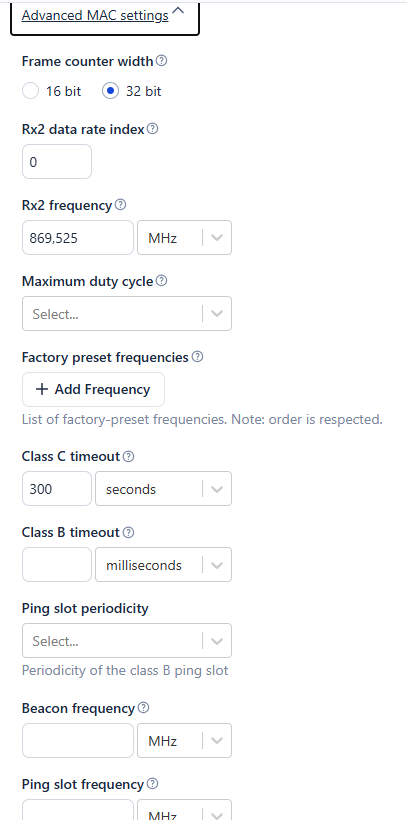Click Ping slot frequency help icon

152,784
